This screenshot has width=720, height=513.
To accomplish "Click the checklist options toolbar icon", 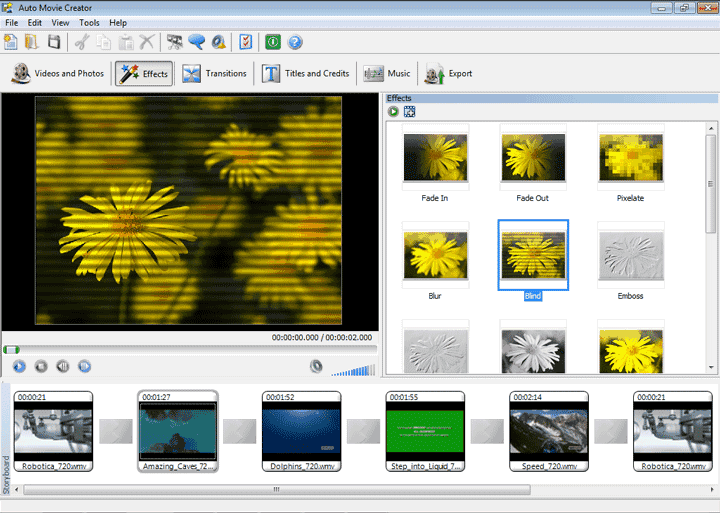I will pyautogui.click(x=246, y=42).
